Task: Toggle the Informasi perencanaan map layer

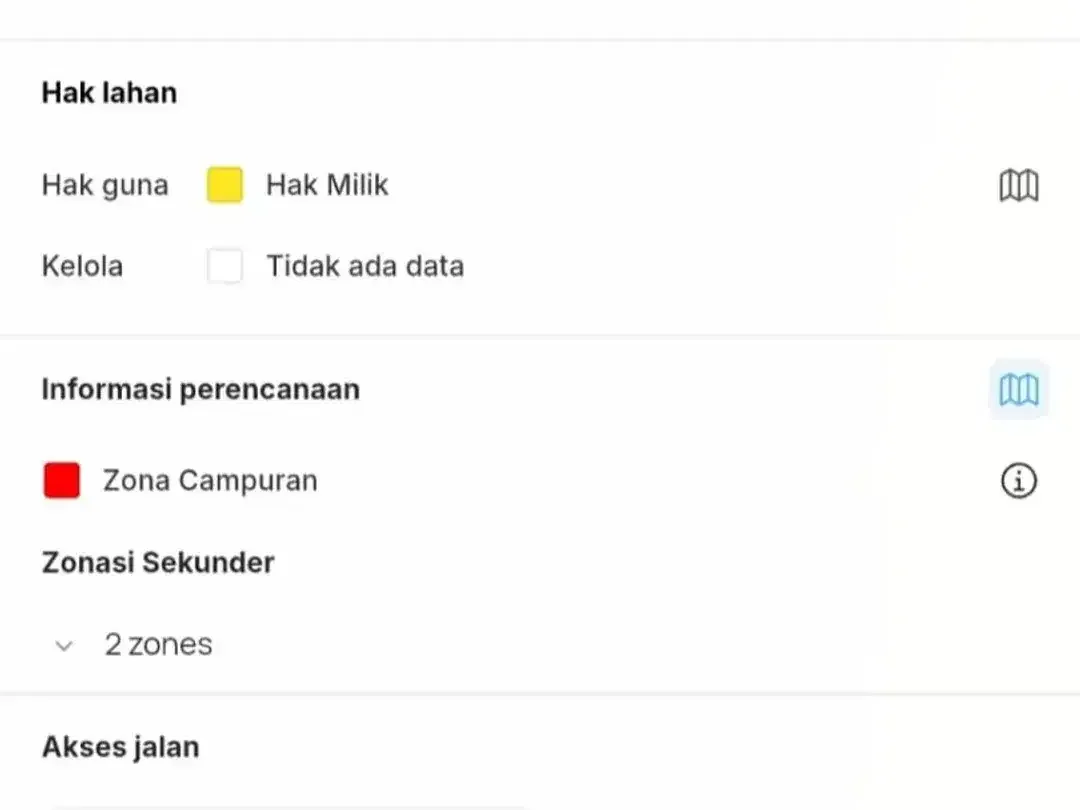Action: click(x=1019, y=389)
